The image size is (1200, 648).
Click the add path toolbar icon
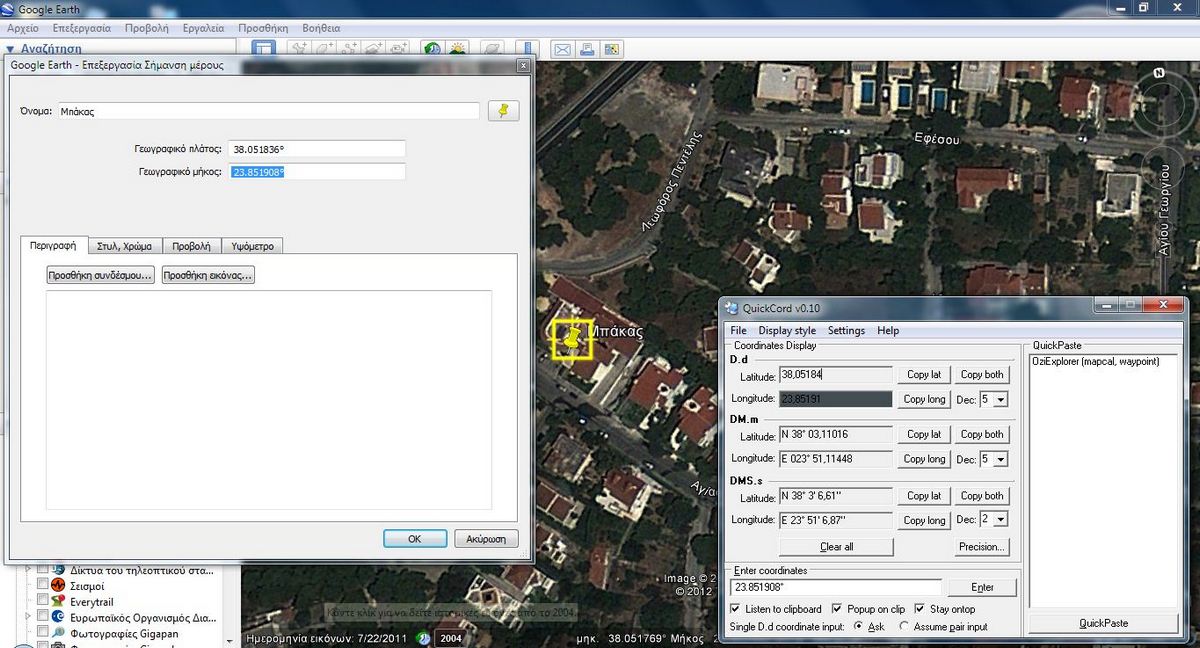coord(349,48)
